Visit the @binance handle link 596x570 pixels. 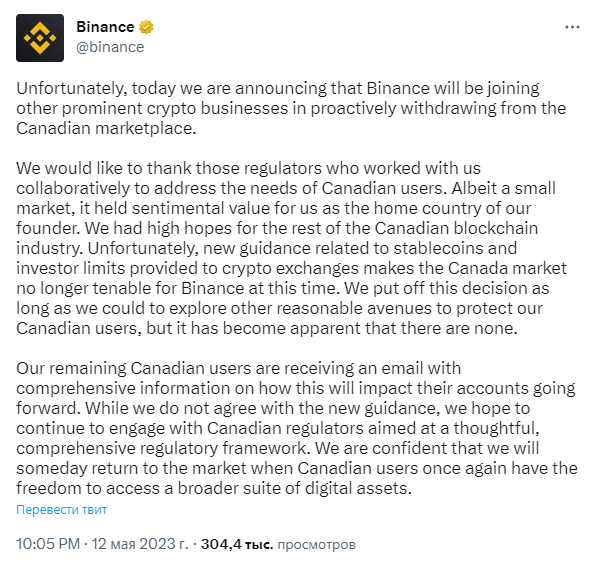[x=110, y=47]
